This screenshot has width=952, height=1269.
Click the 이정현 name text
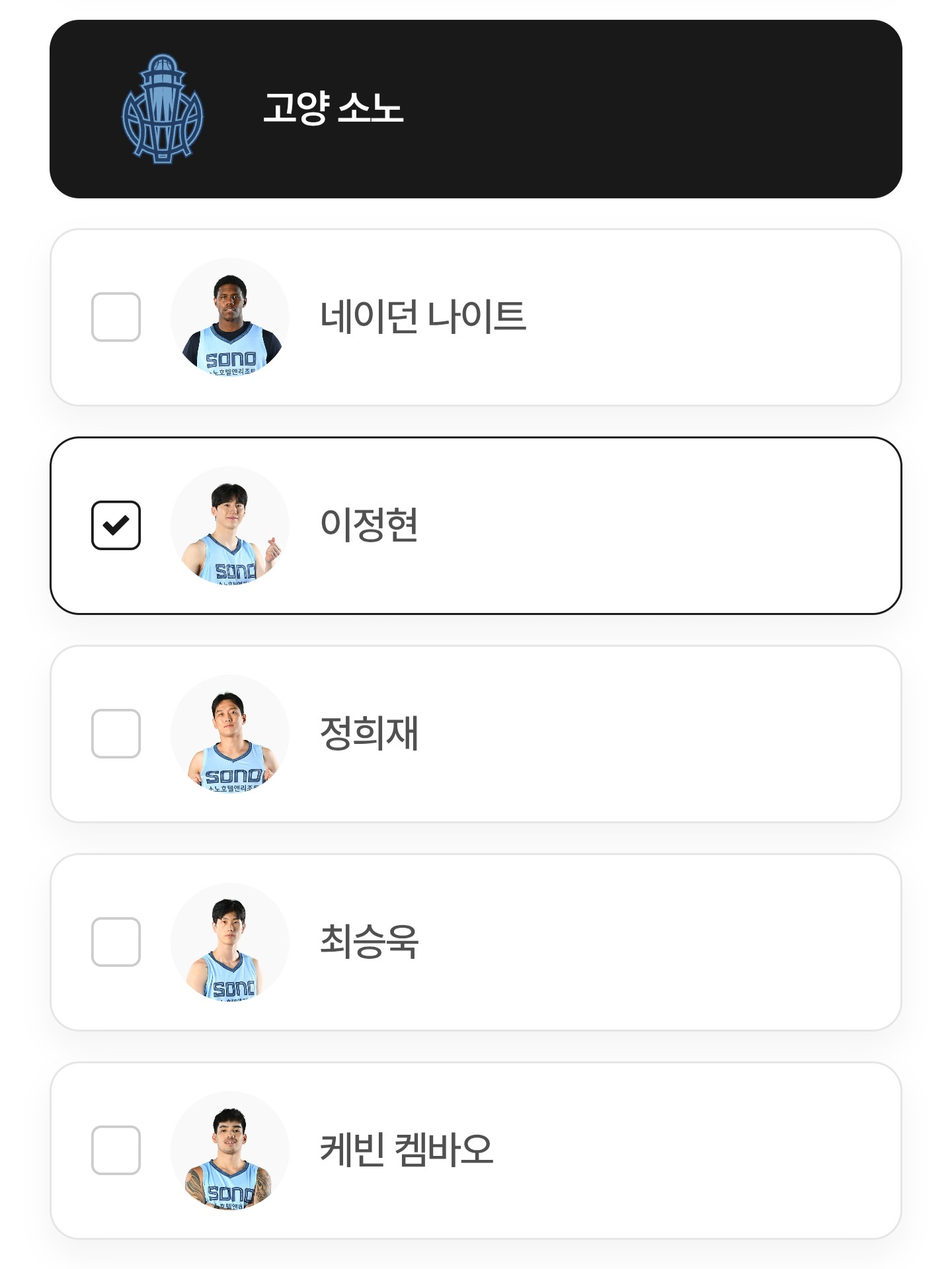(369, 524)
